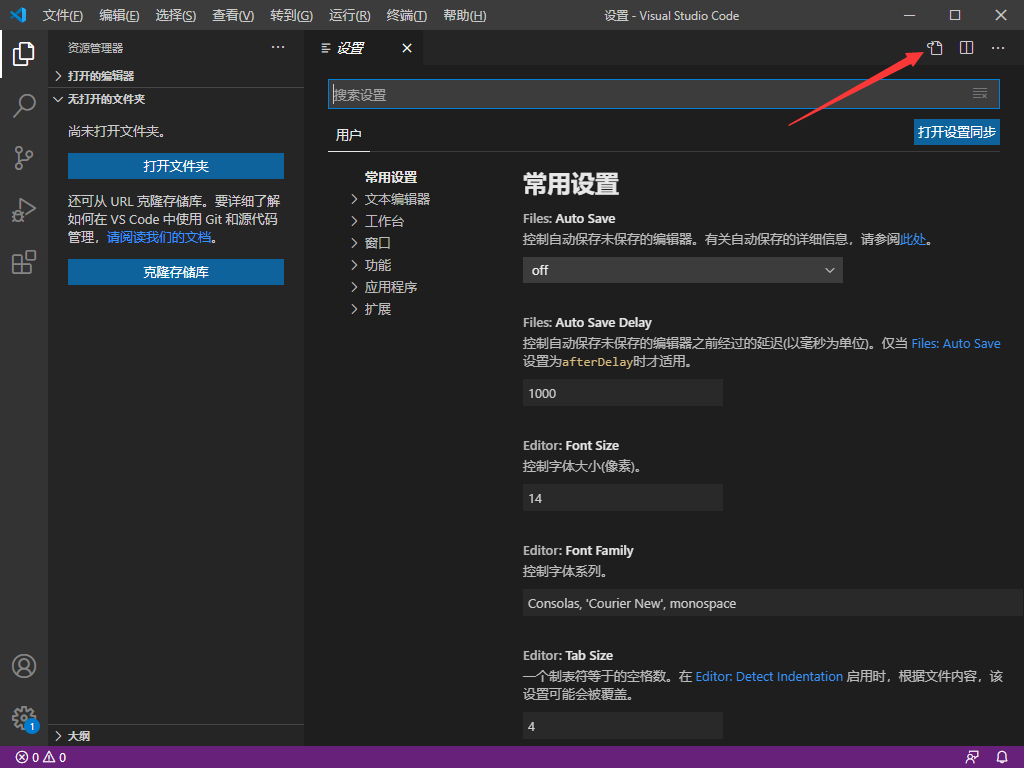Click the errors and warnings status indicator
This screenshot has width=1024, height=768.
tap(40, 757)
